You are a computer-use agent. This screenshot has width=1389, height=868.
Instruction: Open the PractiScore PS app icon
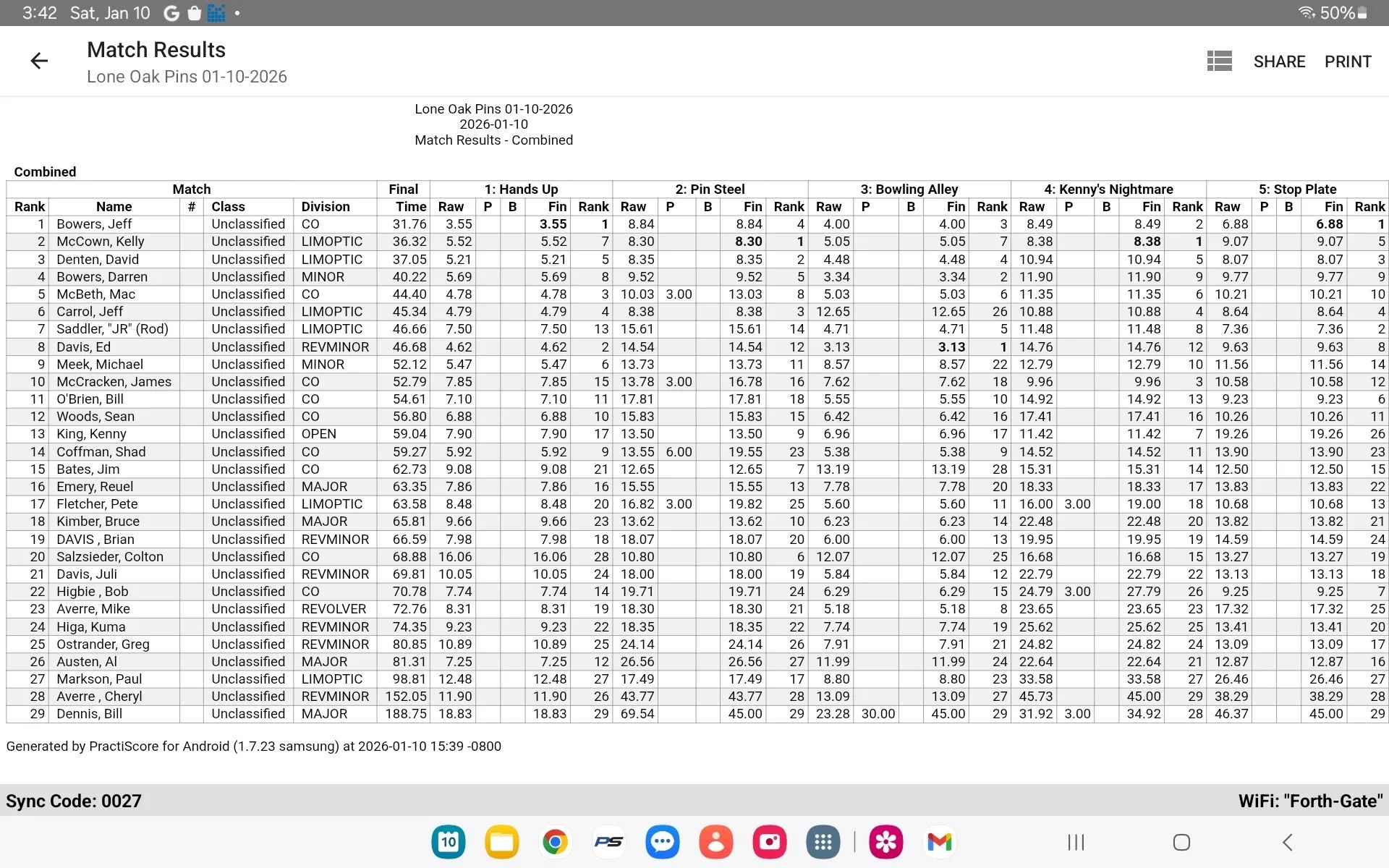click(608, 842)
